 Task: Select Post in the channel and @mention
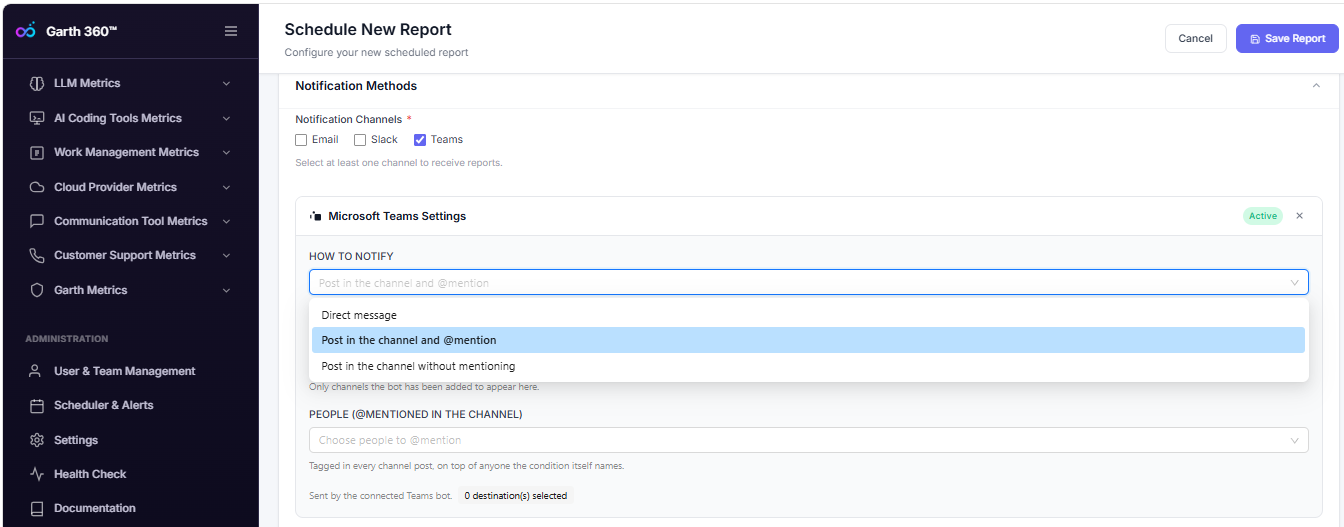click(x=808, y=340)
